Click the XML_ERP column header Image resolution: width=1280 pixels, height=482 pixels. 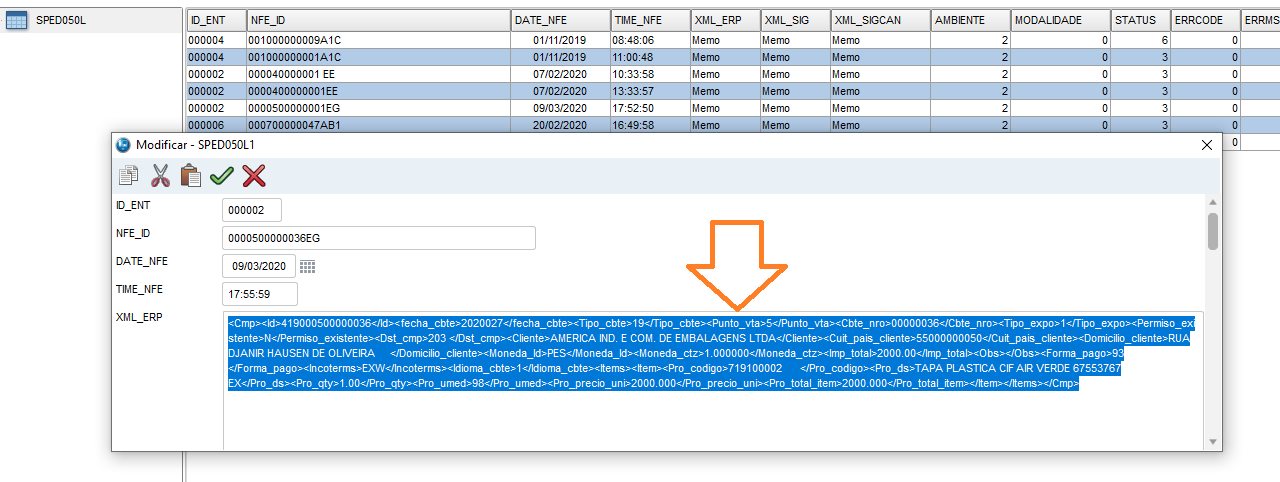pyautogui.click(x=725, y=20)
